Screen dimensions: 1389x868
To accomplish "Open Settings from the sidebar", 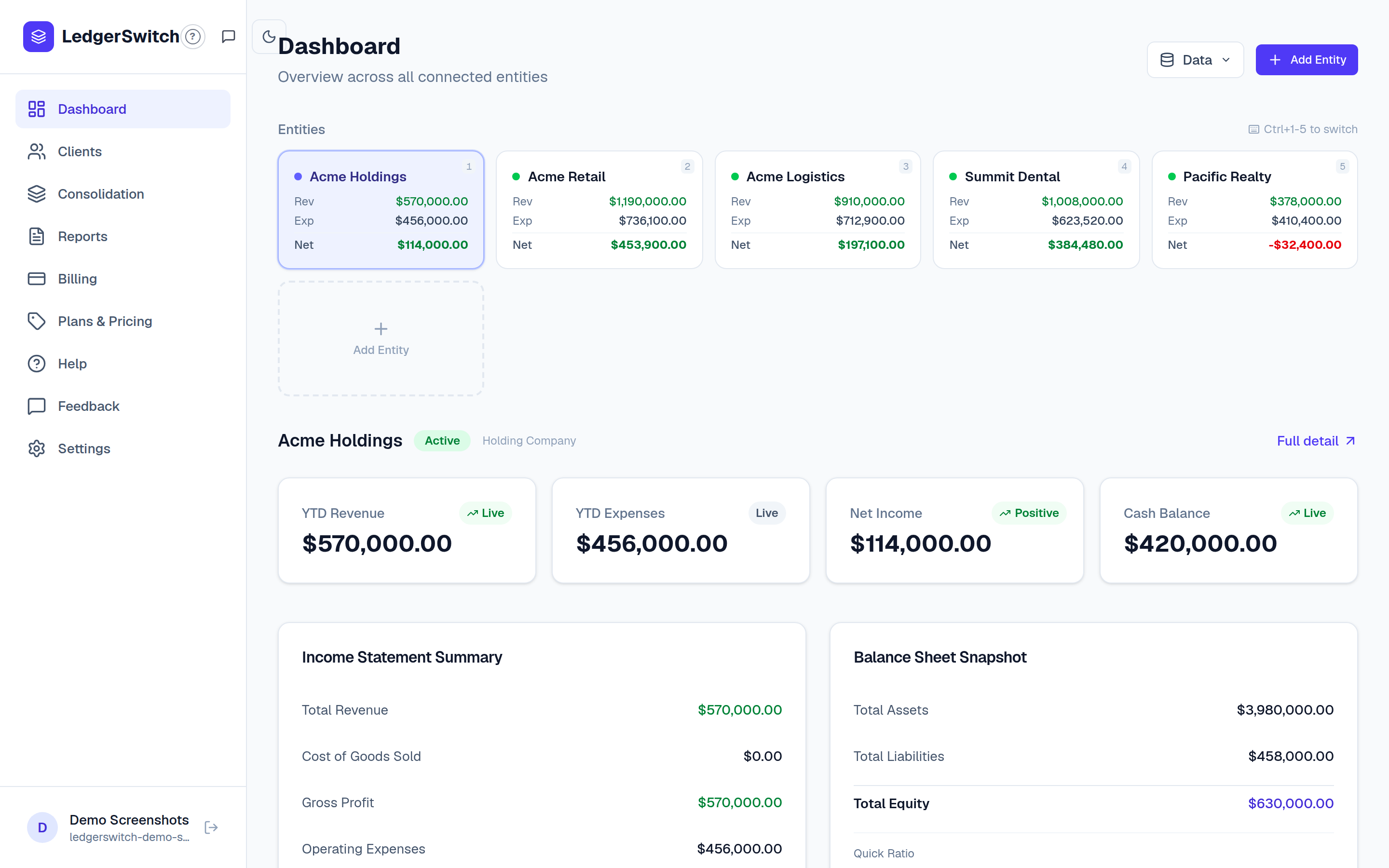I will [x=123, y=449].
